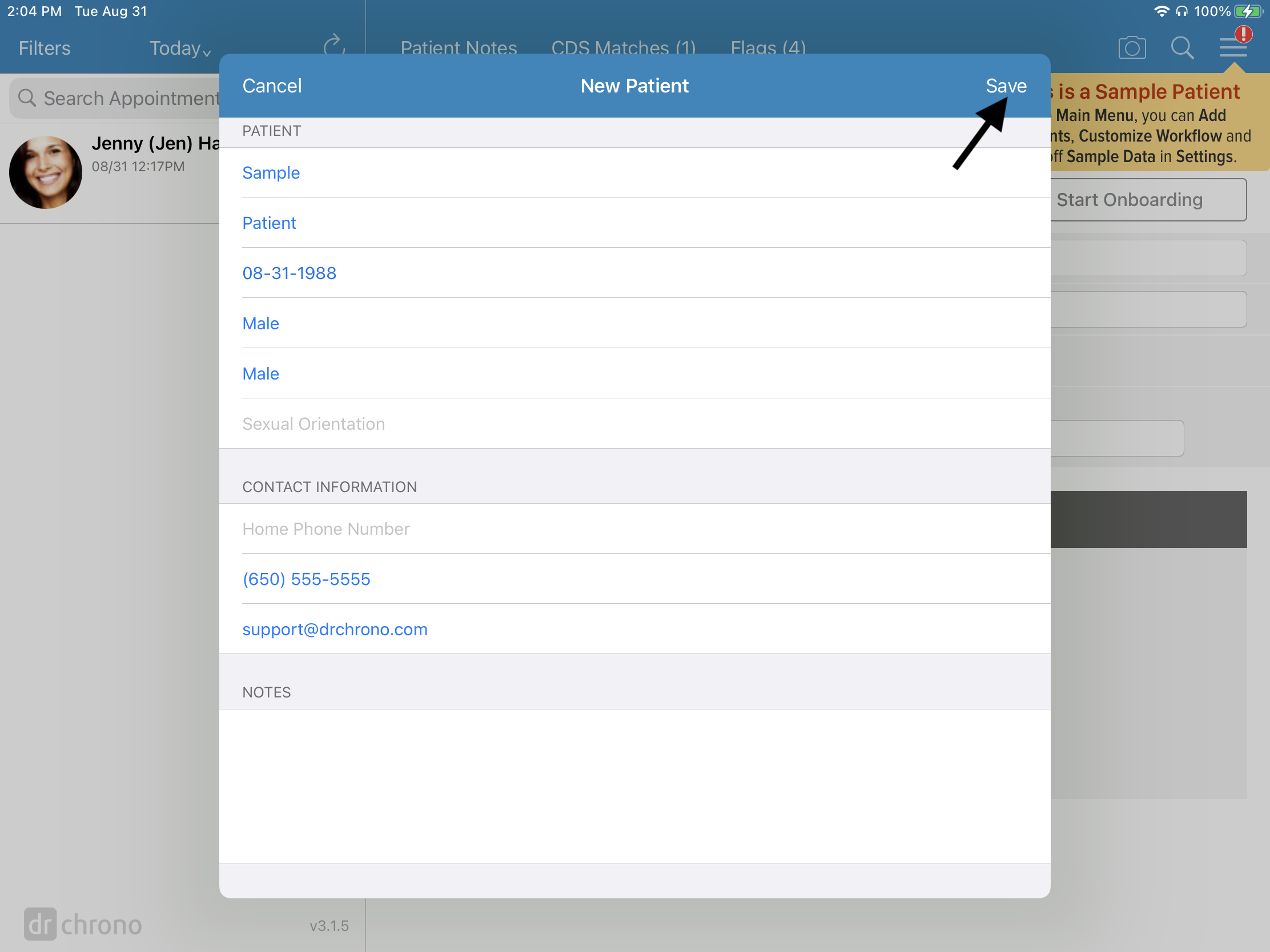1270x952 pixels.
Task: Change the second Male selection field
Action: click(634, 373)
